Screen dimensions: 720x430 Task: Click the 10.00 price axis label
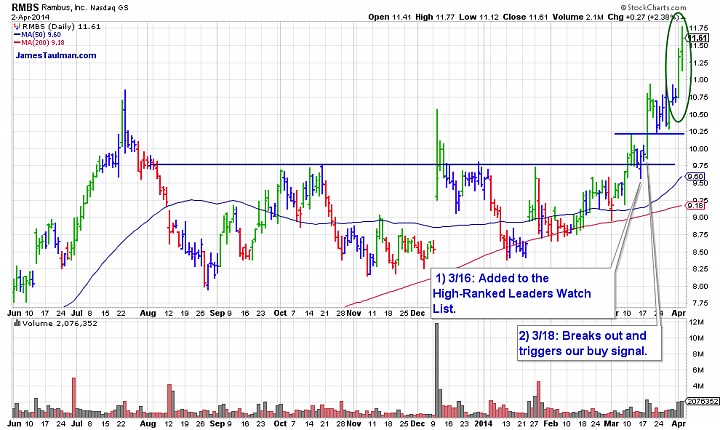[698, 149]
